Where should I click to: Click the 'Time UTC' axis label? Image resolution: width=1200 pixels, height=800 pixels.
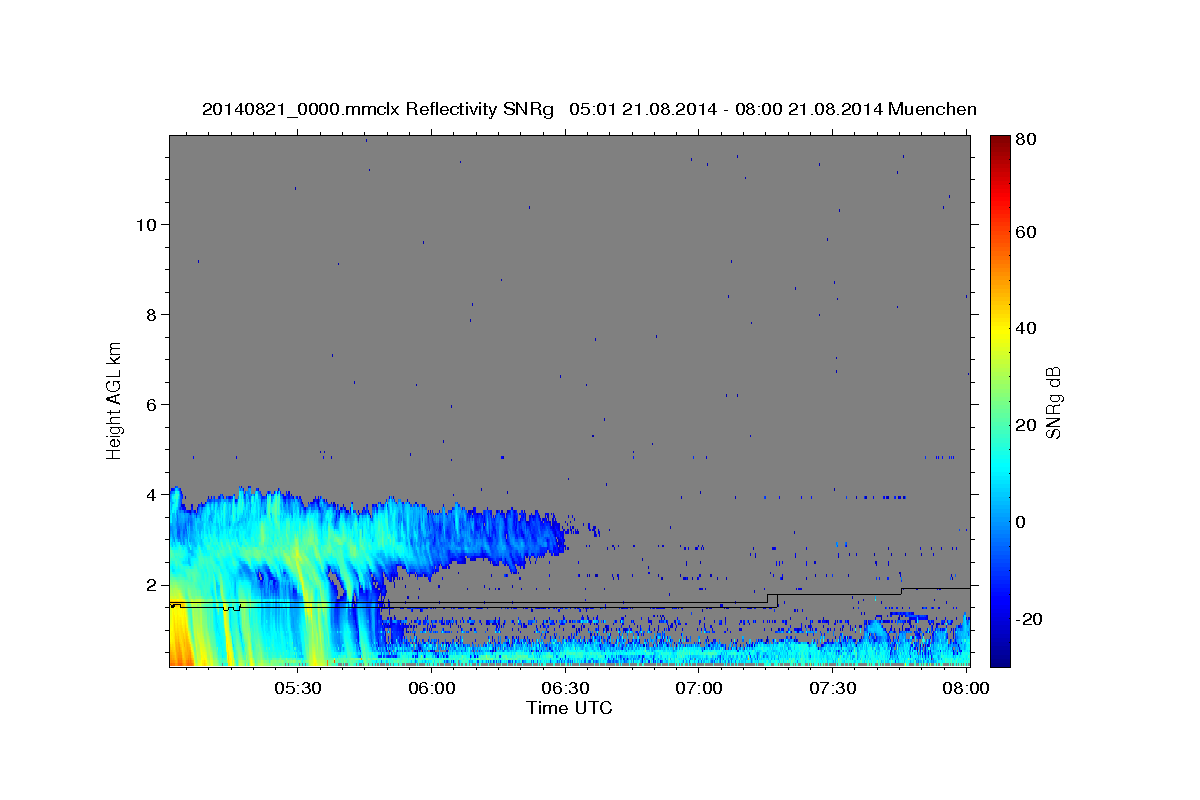click(569, 708)
